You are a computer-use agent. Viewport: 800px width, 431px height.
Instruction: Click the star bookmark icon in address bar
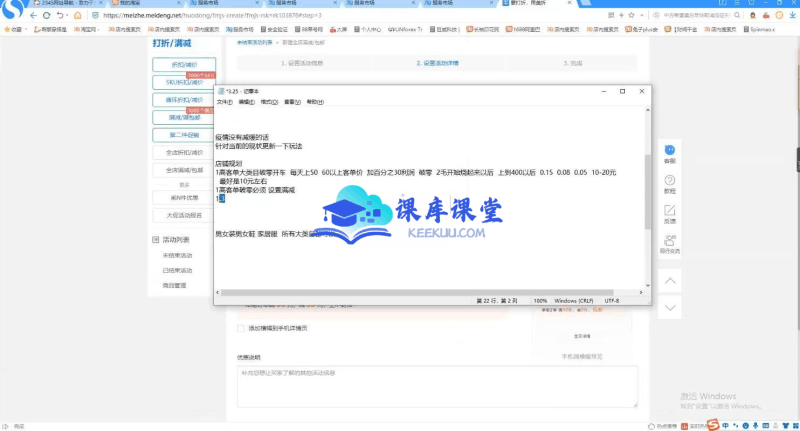(632, 15)
